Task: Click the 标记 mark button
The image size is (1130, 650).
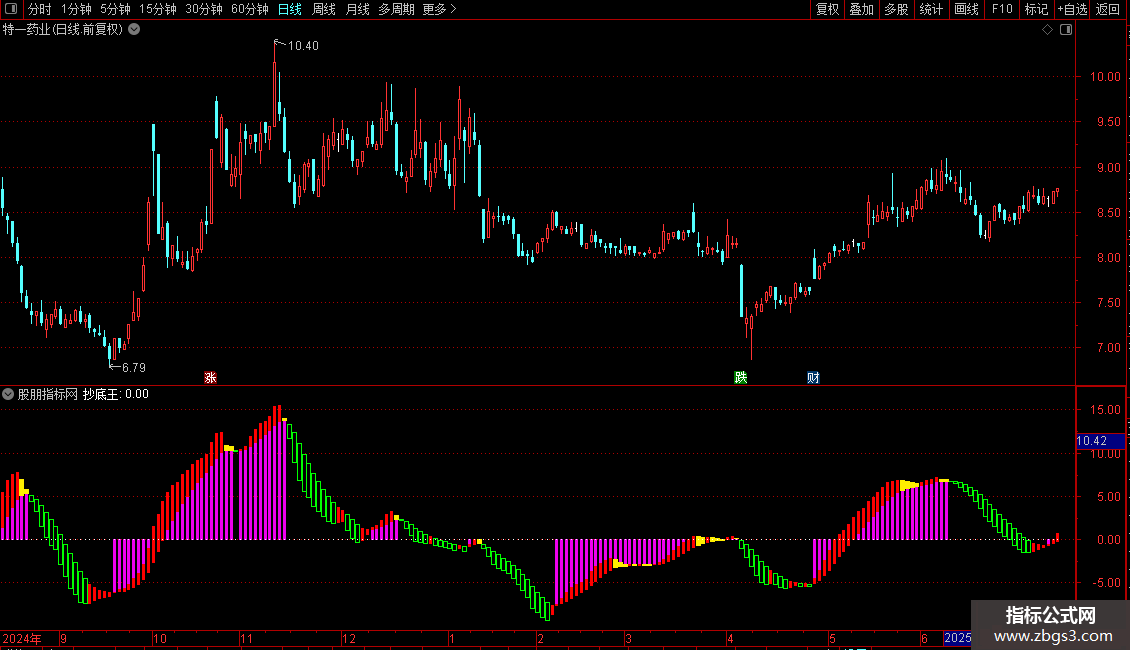Action: click(1036, 9)
